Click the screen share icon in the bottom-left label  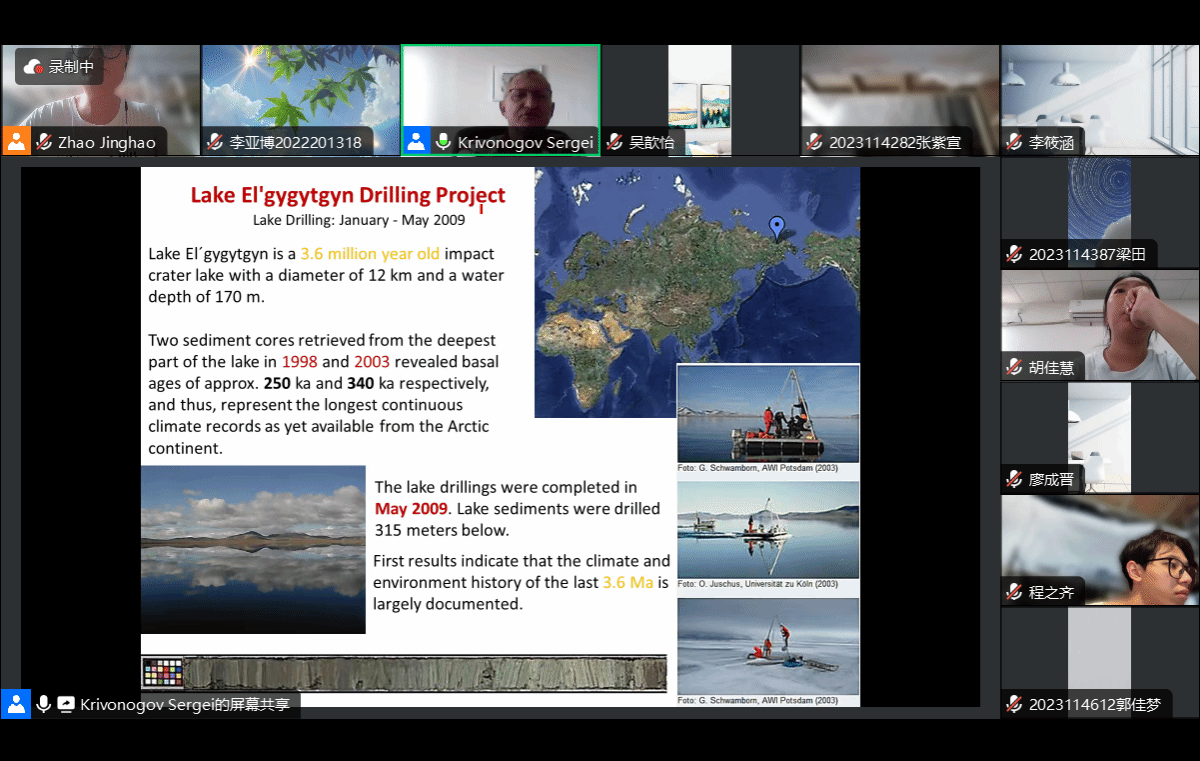tap(66, 704)
